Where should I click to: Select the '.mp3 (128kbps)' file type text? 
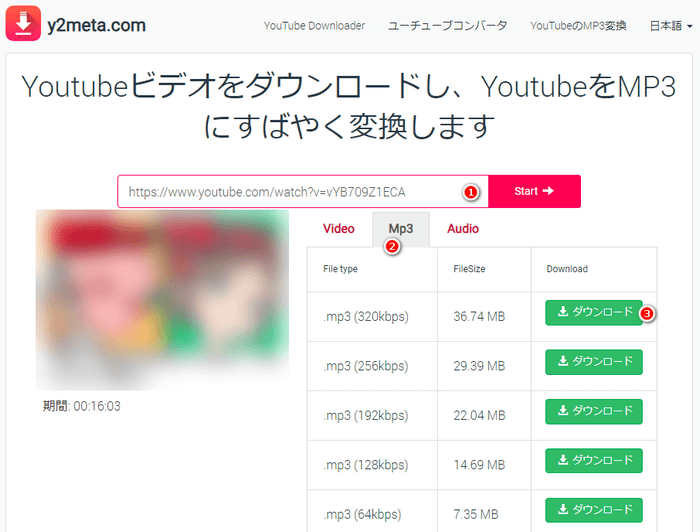[366, 465]
